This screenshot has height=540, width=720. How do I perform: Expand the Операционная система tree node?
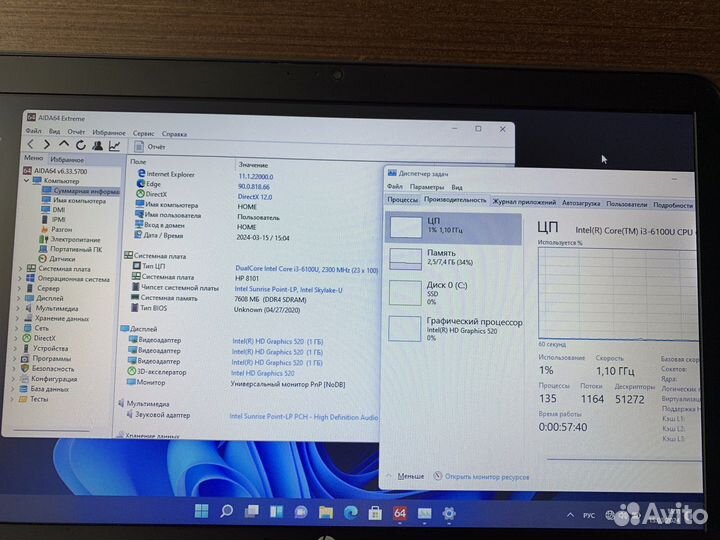click(20, 279)
